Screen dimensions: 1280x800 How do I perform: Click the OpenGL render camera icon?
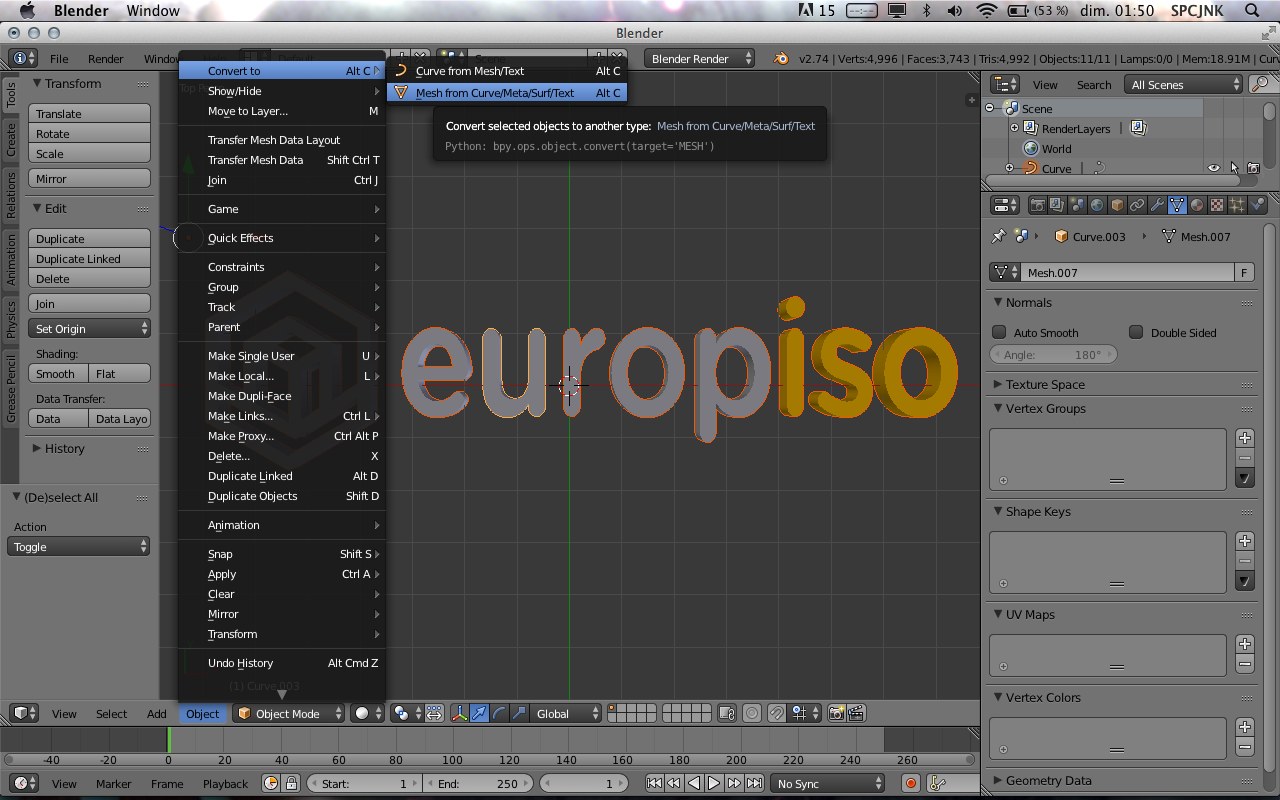pos(836,713)
